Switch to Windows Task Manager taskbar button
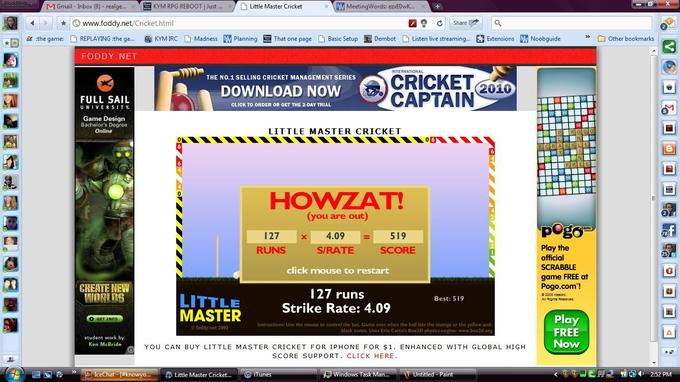 pos(358,374)
